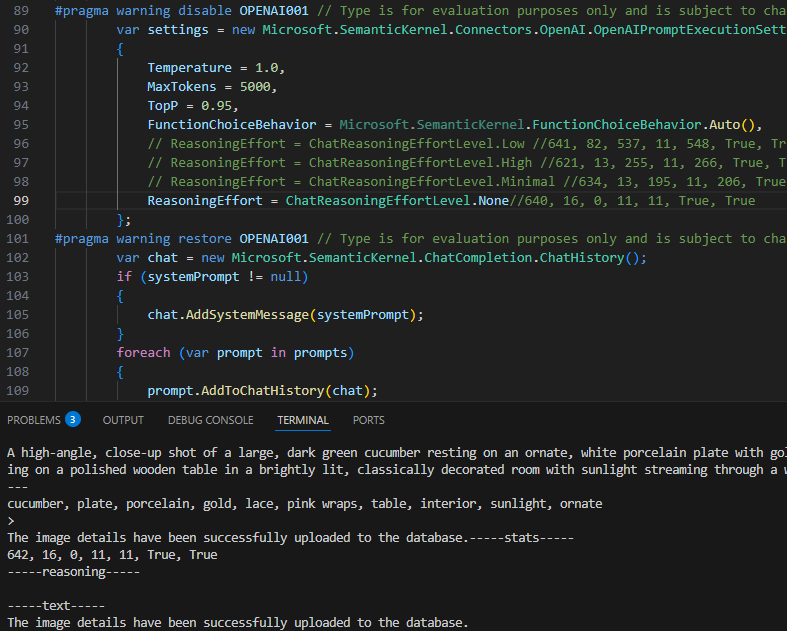Click the problems count badge showing 3

[x=73, y=419]
